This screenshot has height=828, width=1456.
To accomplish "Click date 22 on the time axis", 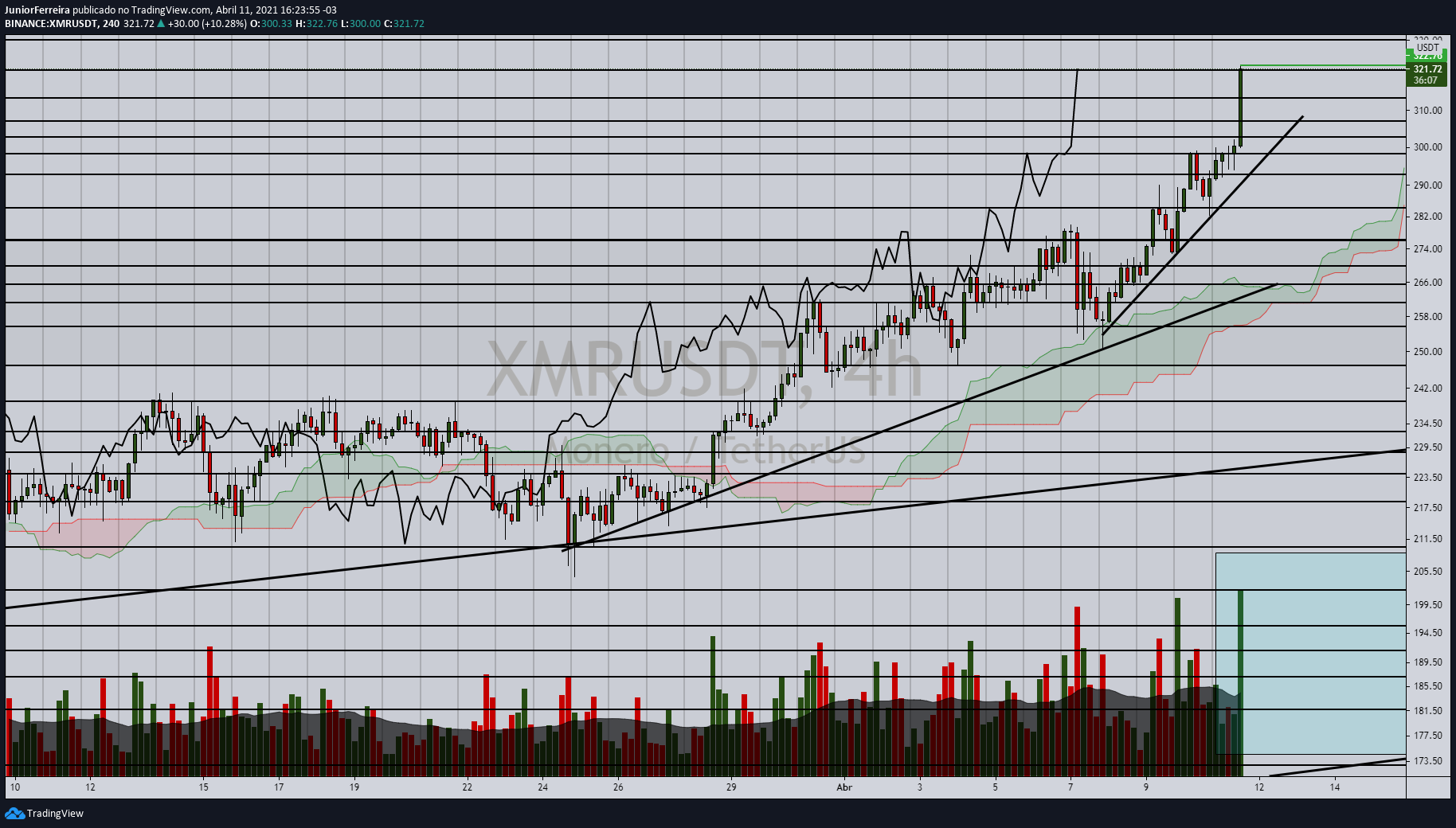I will click(468, 787).
